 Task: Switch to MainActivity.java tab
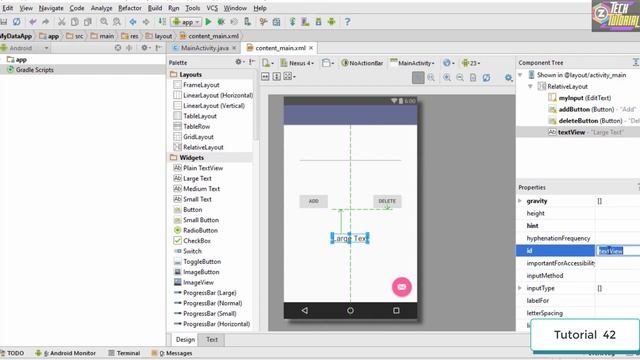(x=204, y=48)
